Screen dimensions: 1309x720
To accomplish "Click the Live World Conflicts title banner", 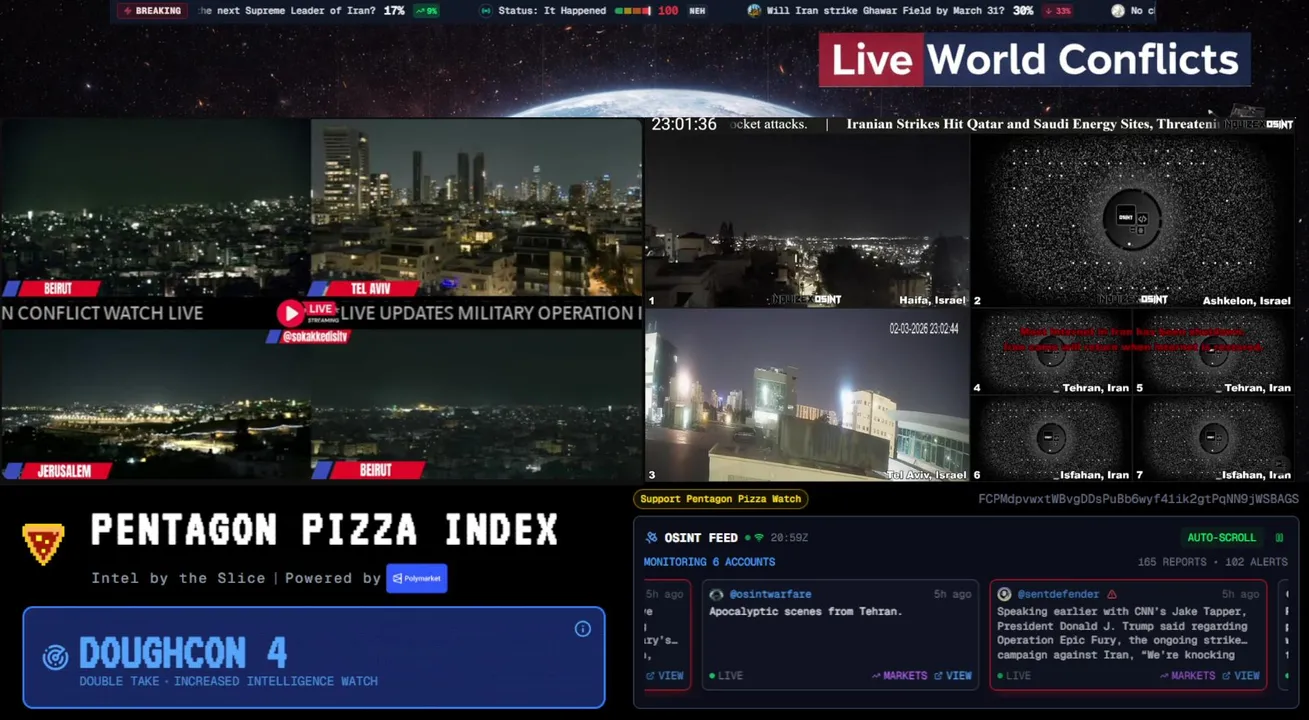I will click(1034, 60).
